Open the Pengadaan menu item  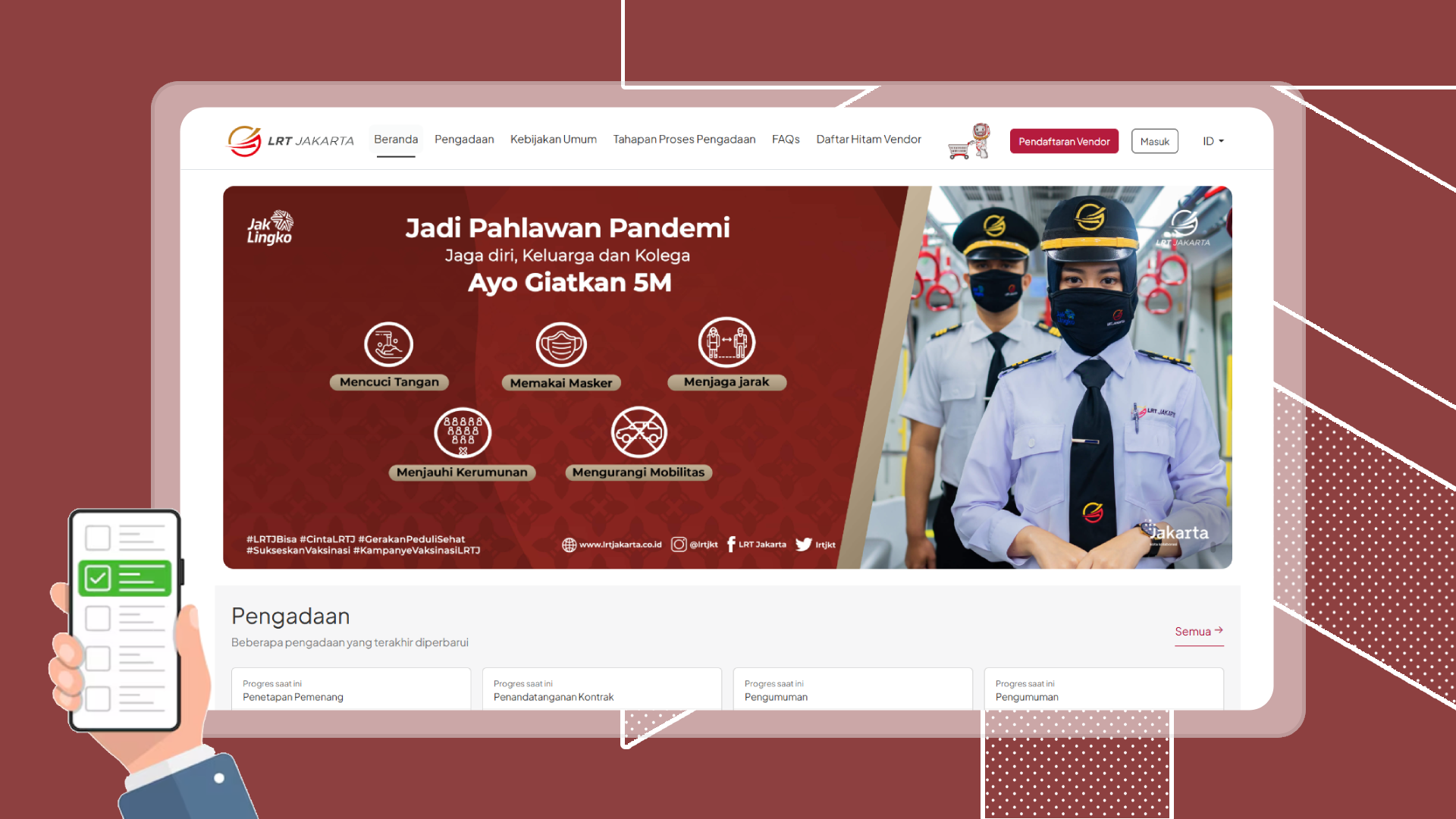click(464, 140)
